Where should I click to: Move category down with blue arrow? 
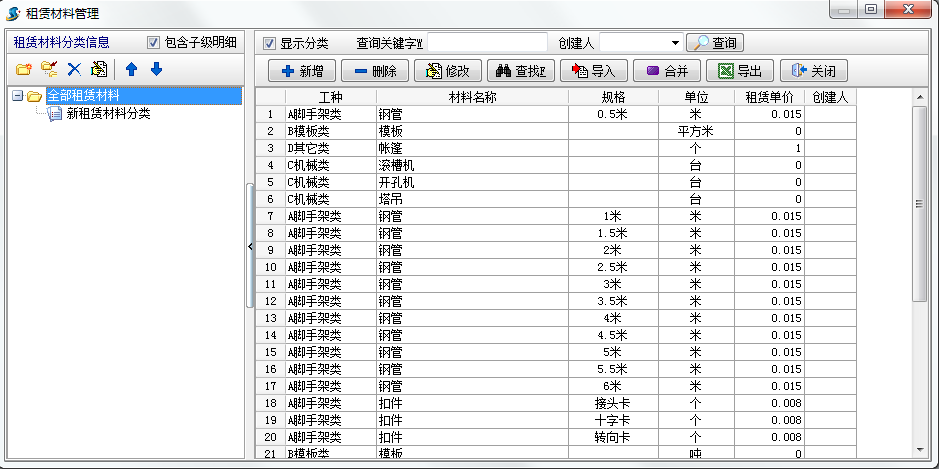[156, 70]
